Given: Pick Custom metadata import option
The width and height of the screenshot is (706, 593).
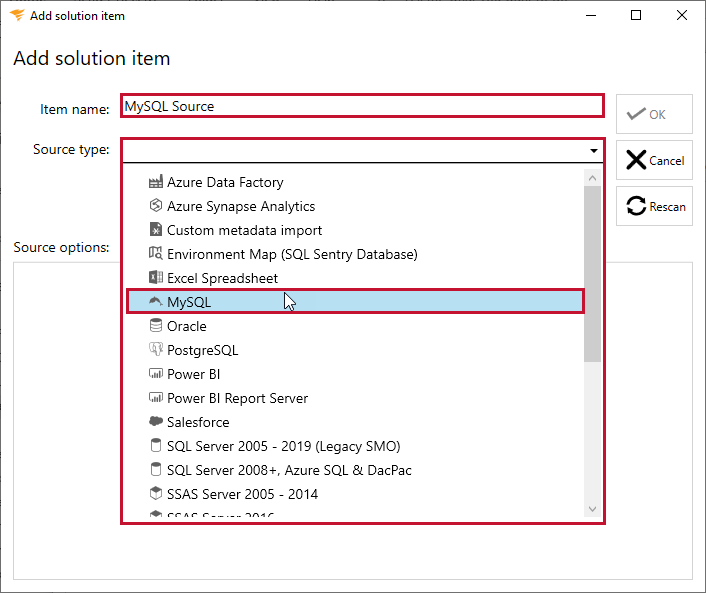Looking at the screenshot, I should coord(356,230).
